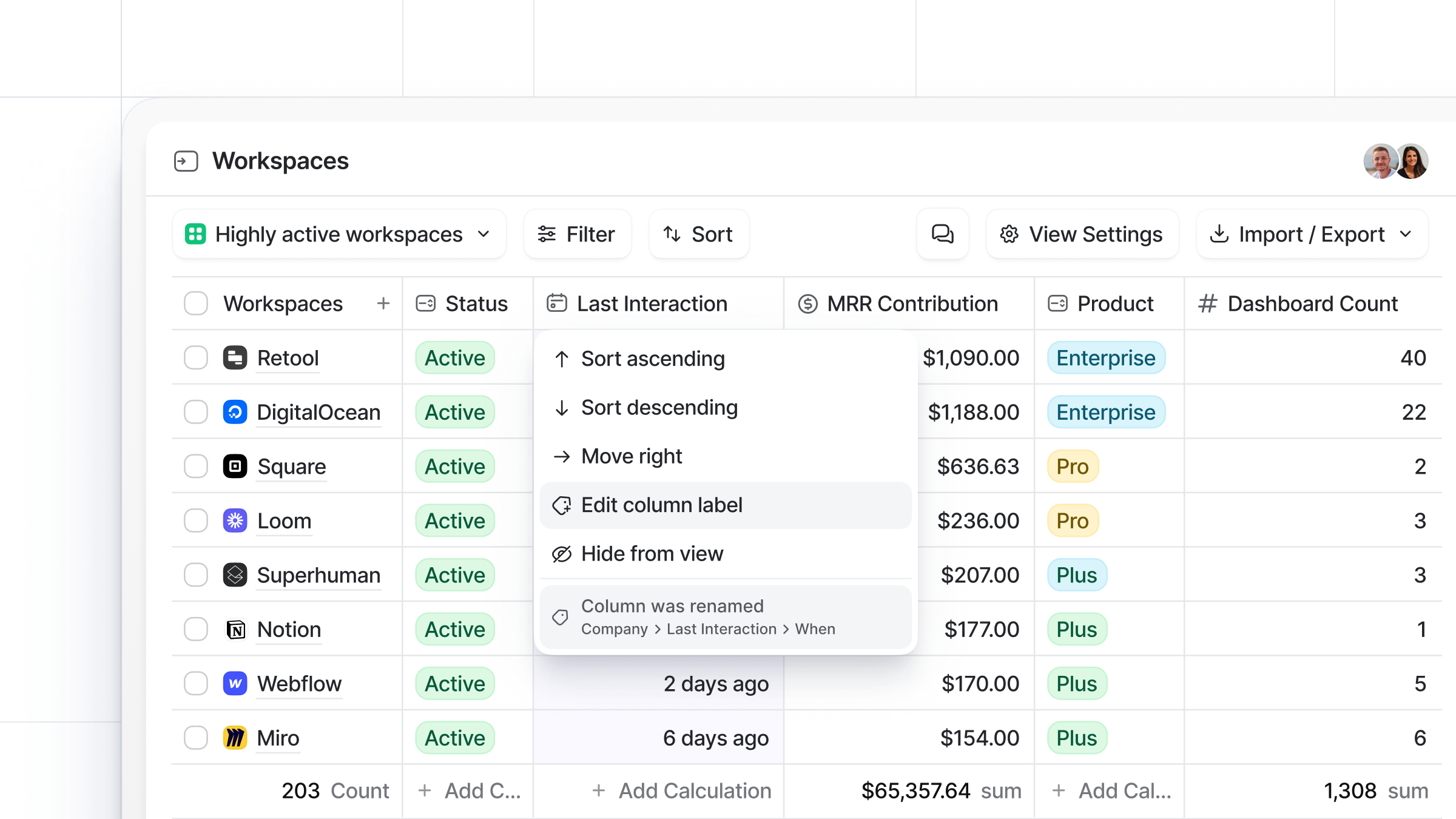Click the DigitalOcean logo icon
Screen dimensions: 1456x819
(235, 413)
